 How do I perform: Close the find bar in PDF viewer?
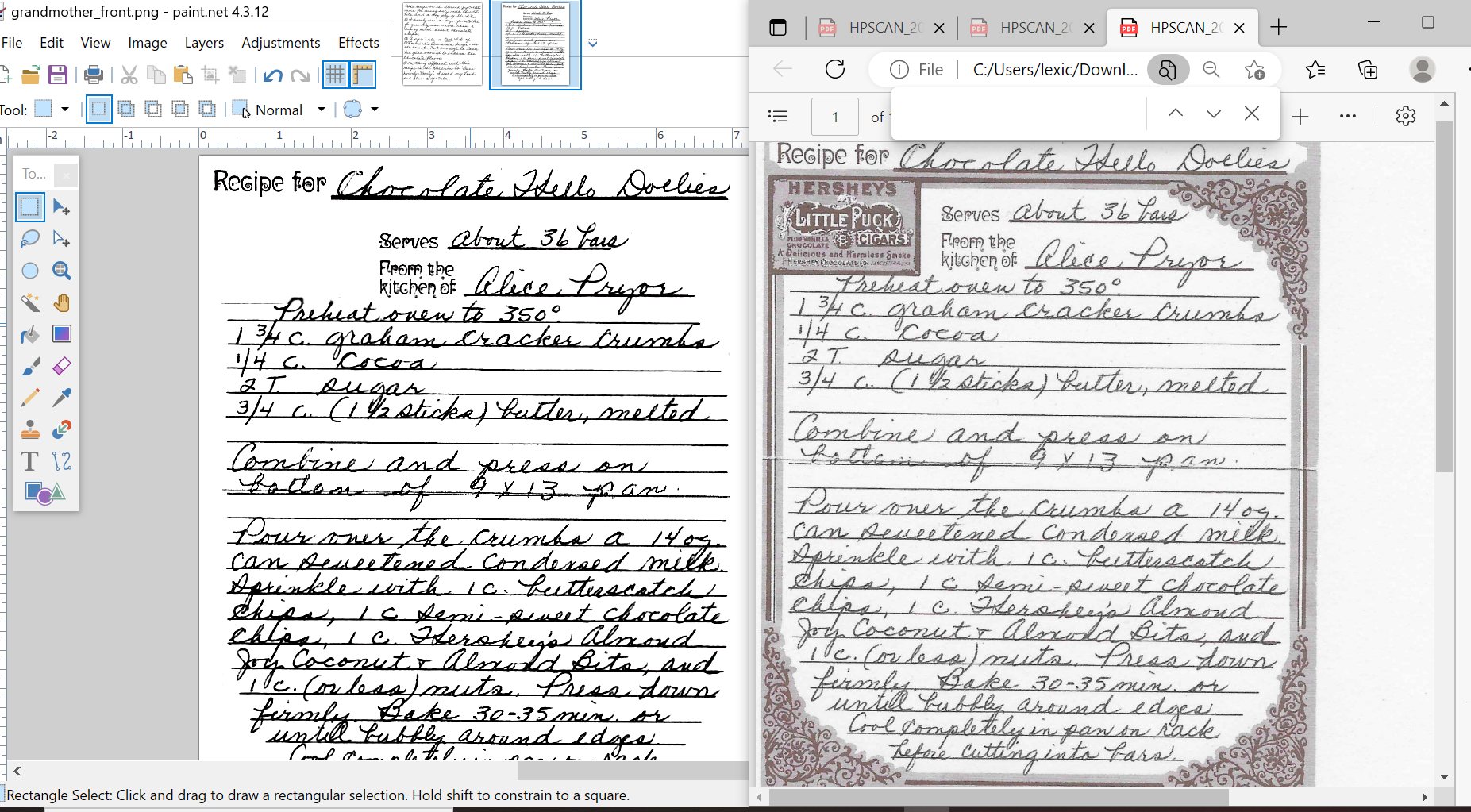[1252, 114]
